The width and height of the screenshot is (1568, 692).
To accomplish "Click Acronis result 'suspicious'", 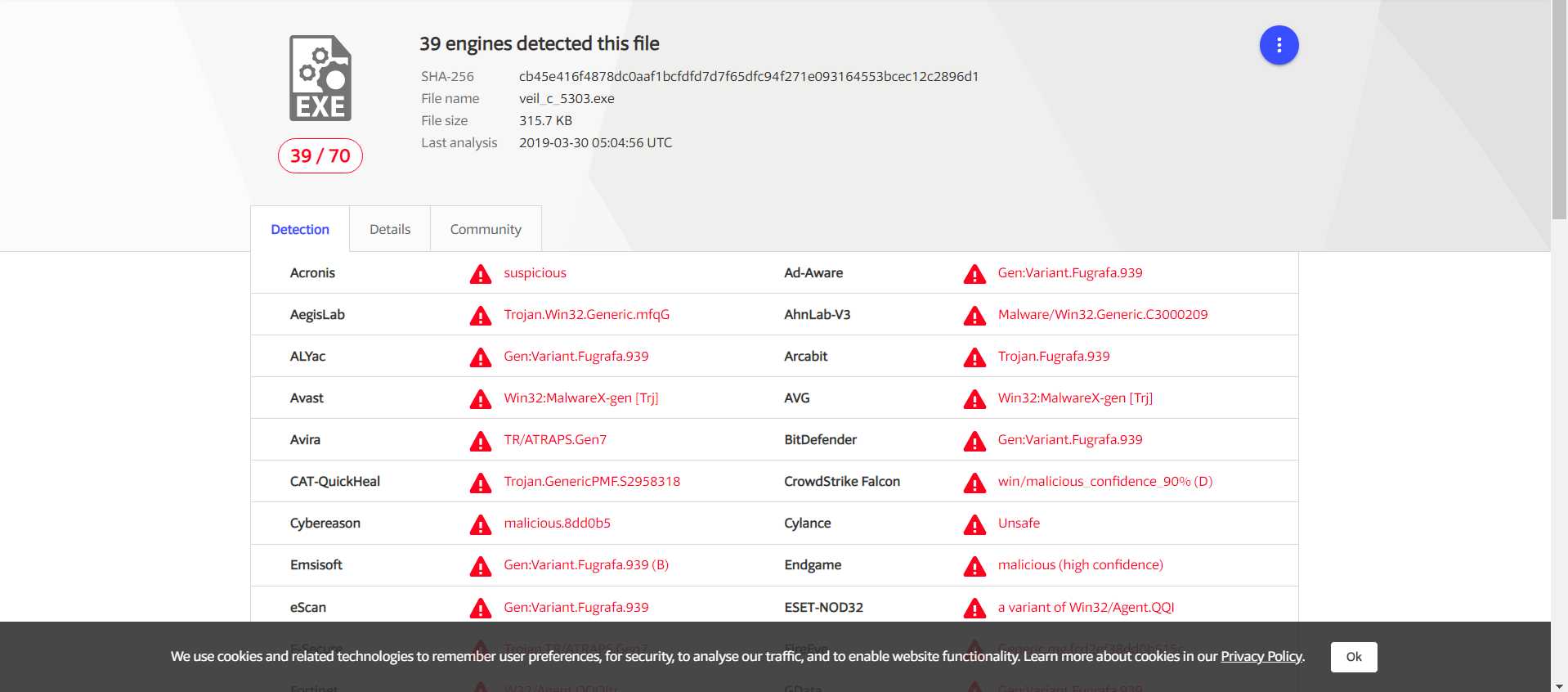I will click(x=535, y=272).
